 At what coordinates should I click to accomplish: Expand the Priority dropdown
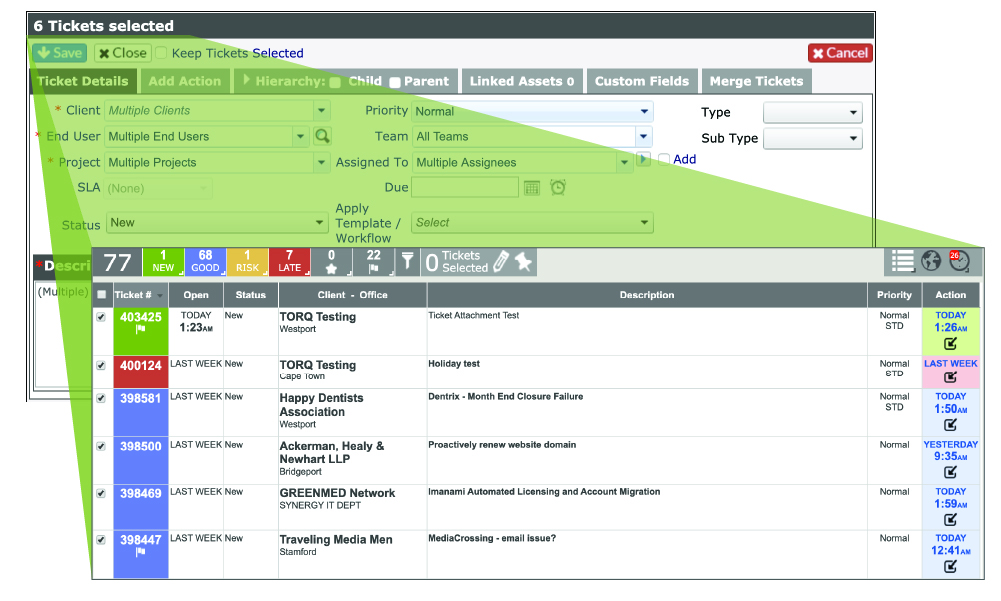coord(644,111)
